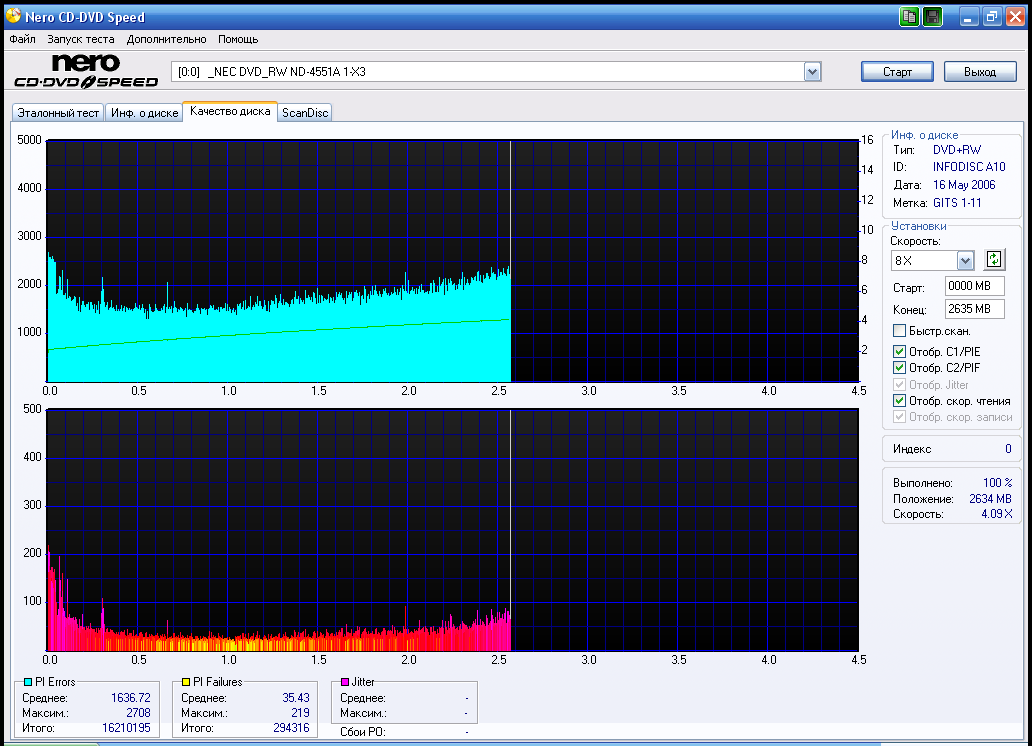Open the Файл menu
This screenshot has height=746, width=1032.
(x=22, y=40)
